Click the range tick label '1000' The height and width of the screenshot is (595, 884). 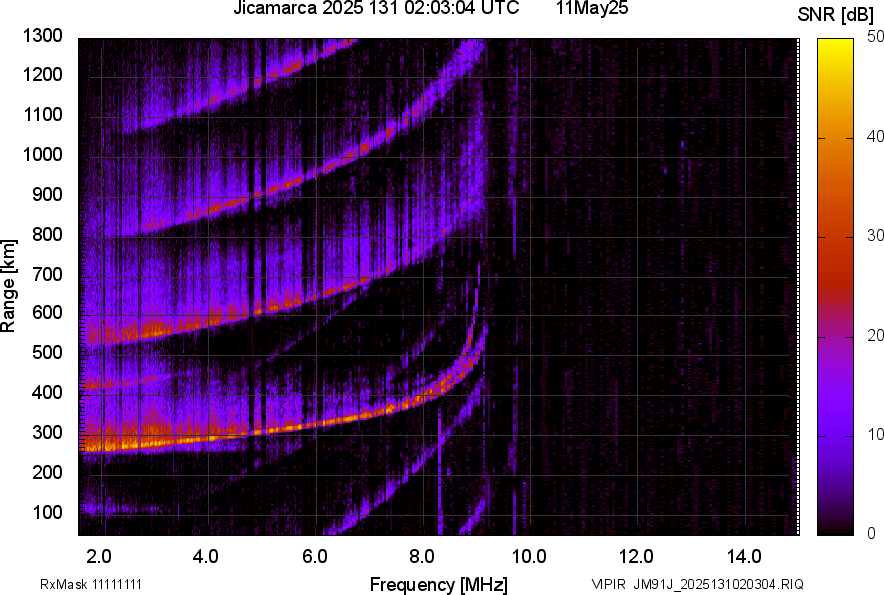pos(42,154)
